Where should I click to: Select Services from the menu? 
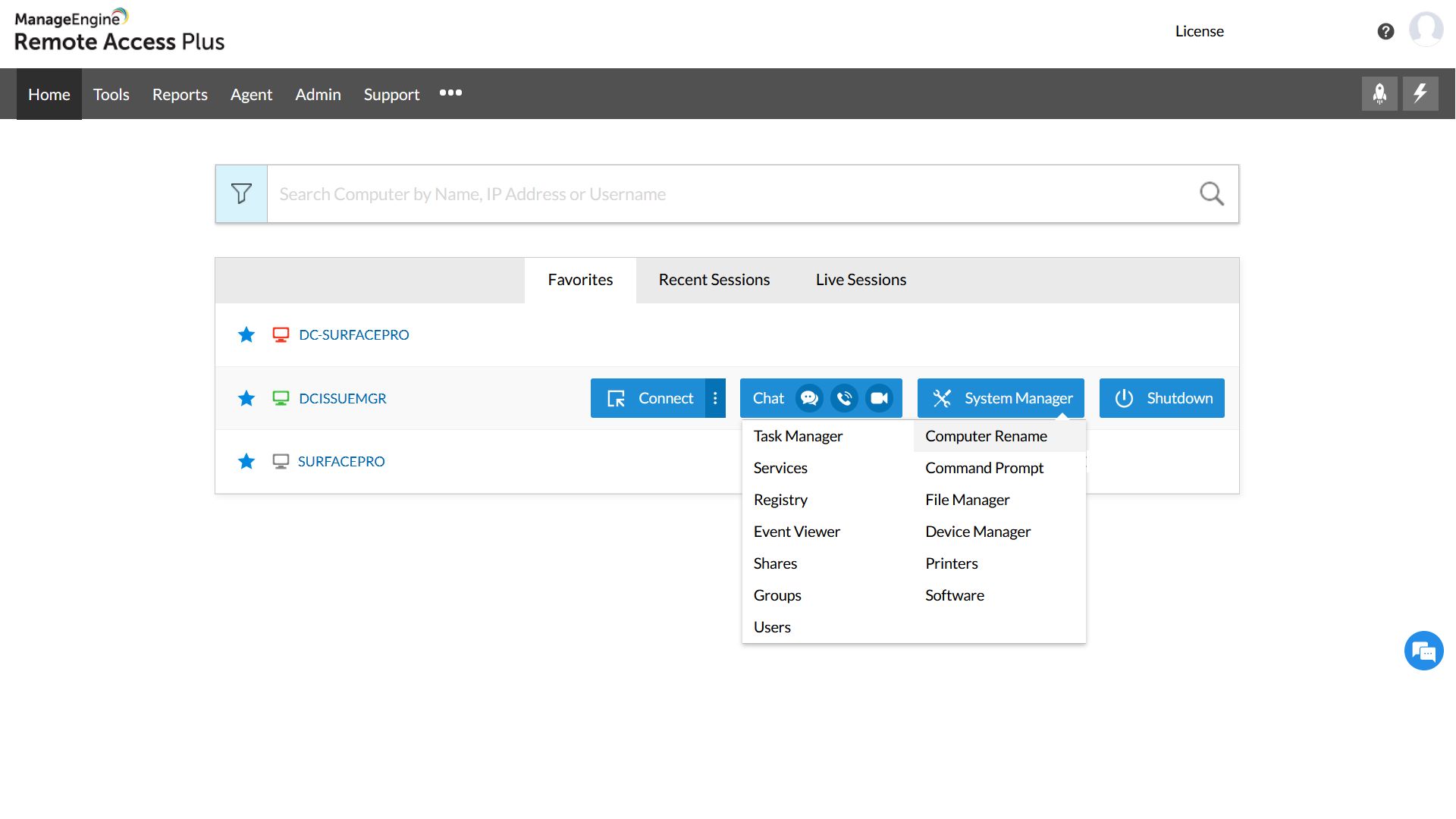tap(780, 468)
